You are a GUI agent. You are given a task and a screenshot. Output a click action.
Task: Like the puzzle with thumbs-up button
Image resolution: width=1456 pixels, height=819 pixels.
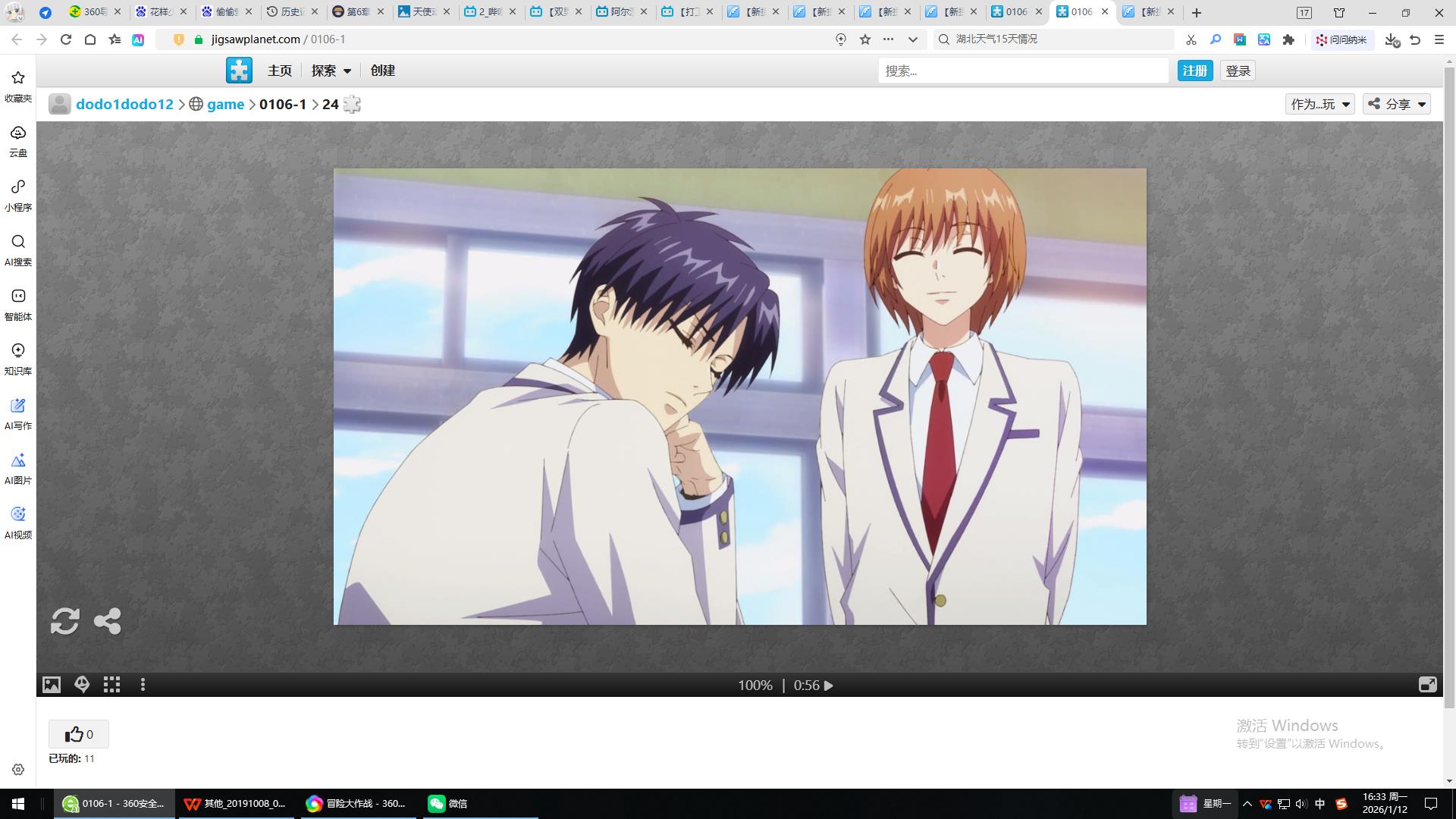coord(79,734)
